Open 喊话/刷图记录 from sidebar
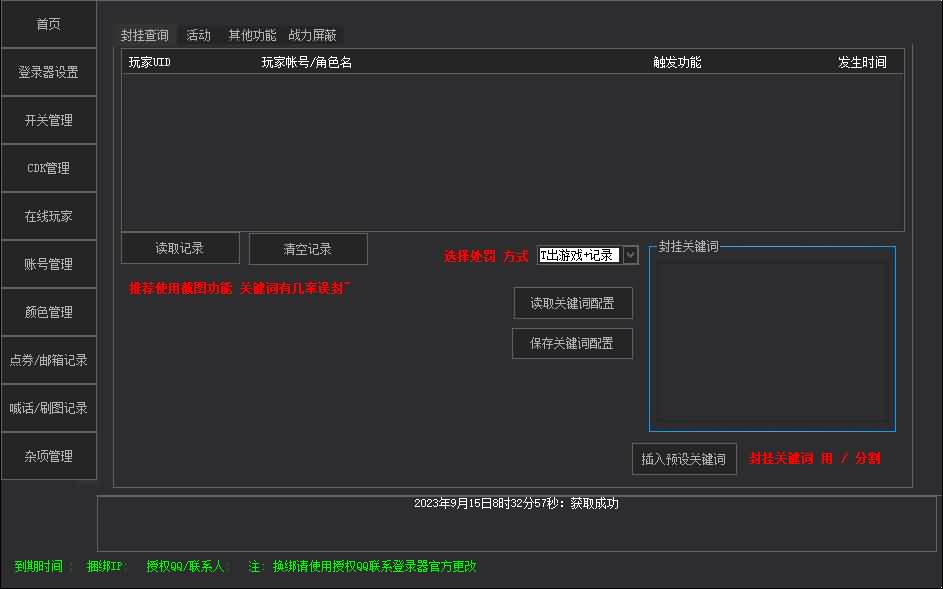The width and height of the screenshot is (943, 589). (x=48, y=407)
